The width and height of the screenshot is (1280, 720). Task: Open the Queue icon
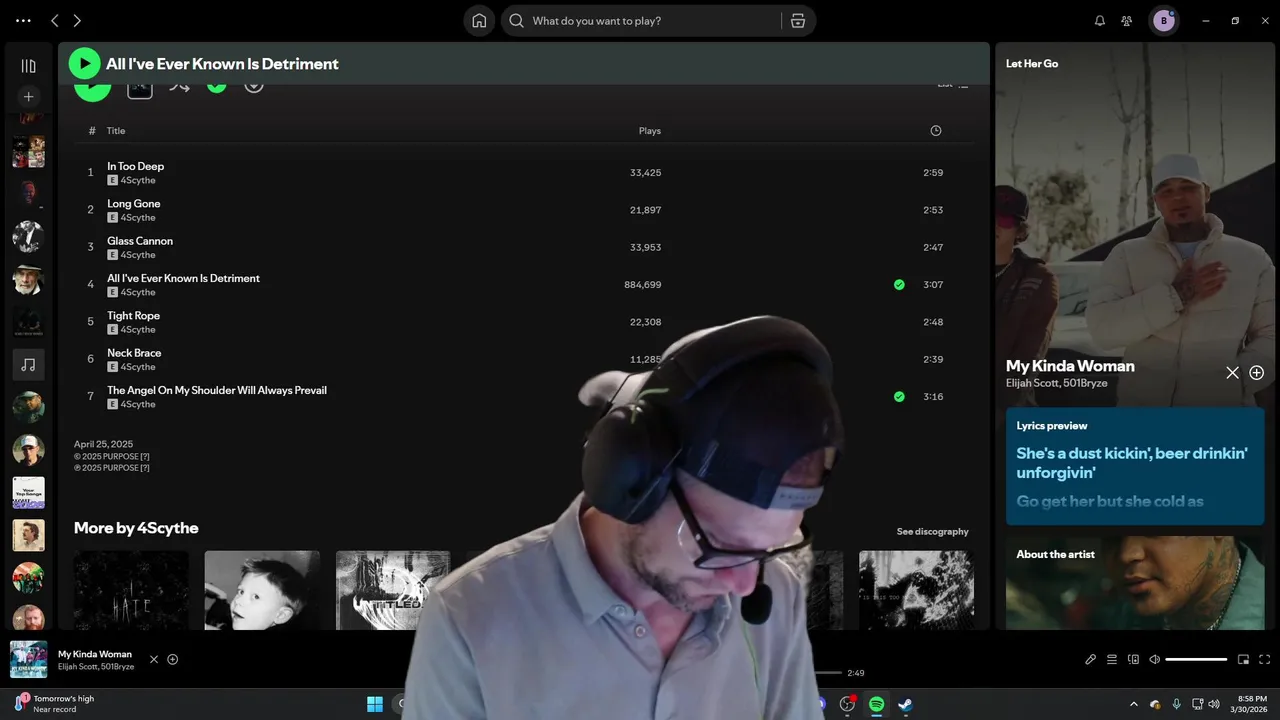click(1112, 659)
